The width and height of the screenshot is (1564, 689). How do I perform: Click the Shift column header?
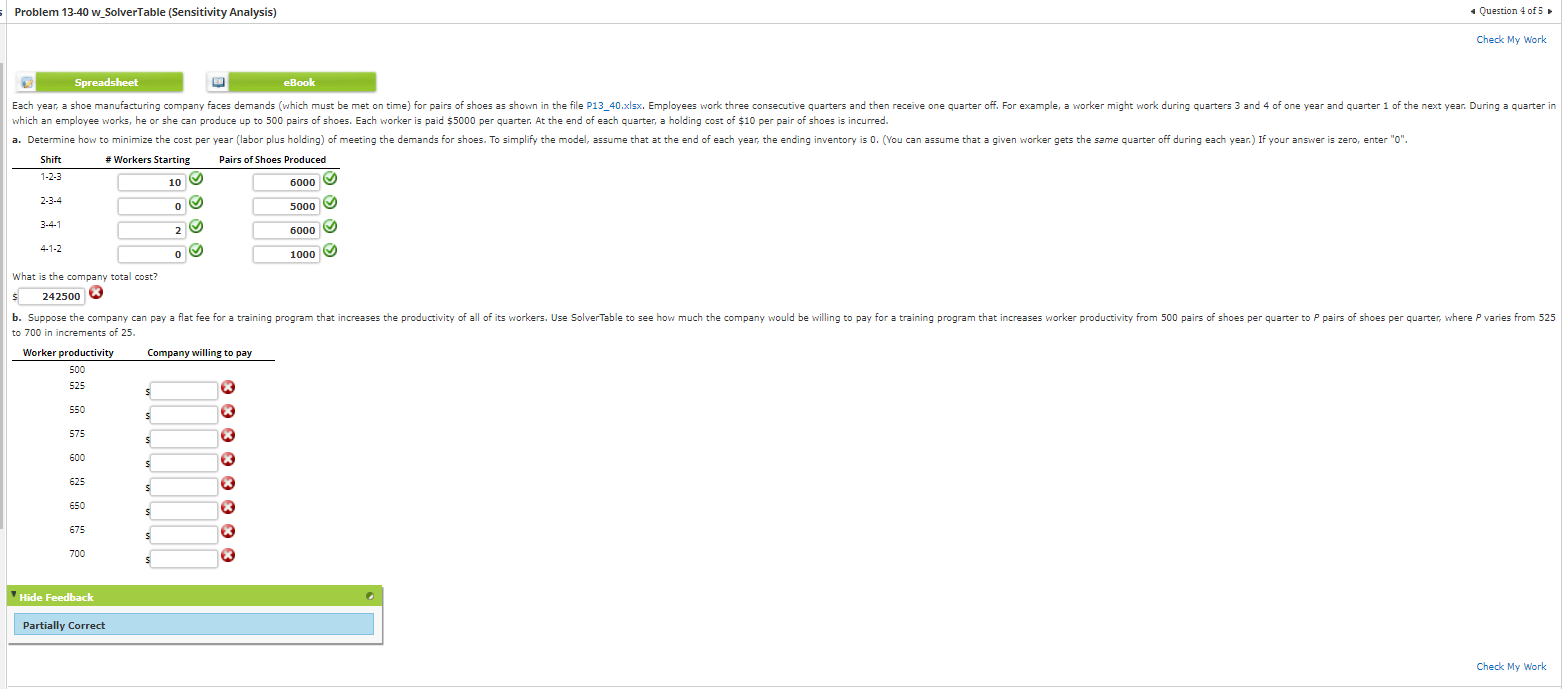click(51, 160)
